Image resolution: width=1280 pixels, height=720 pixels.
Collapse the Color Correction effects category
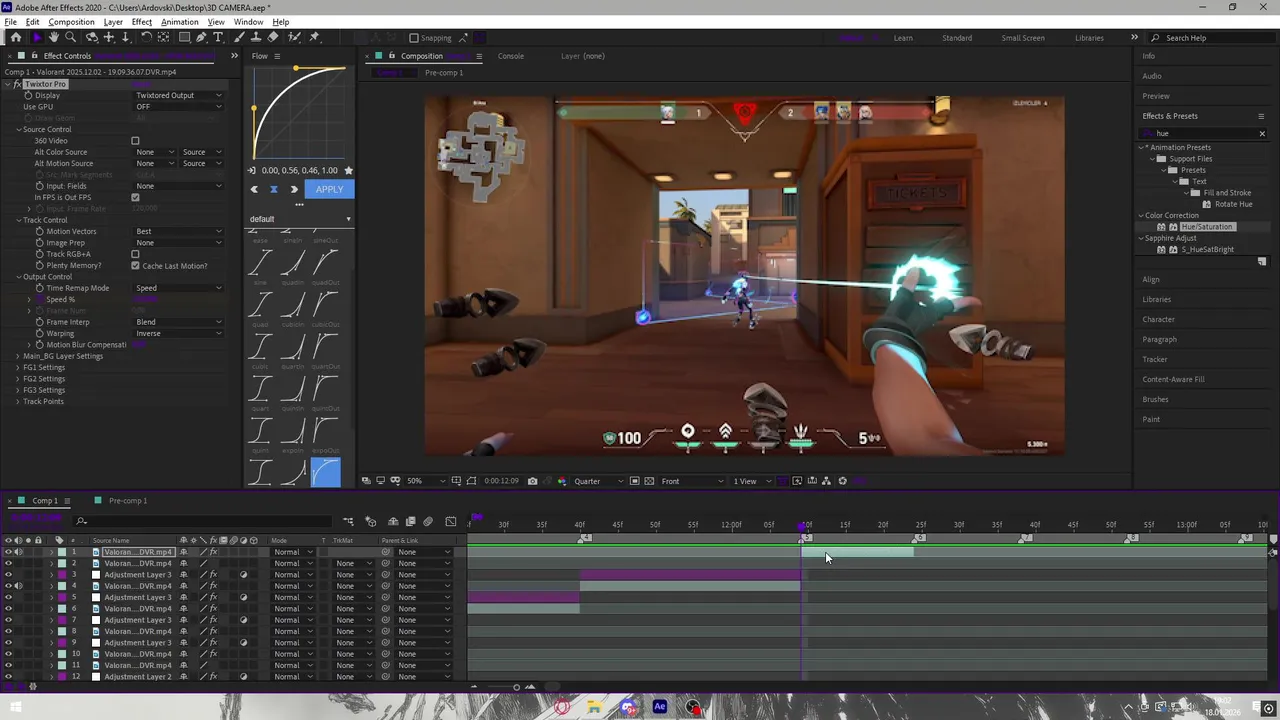(1141, 215)
